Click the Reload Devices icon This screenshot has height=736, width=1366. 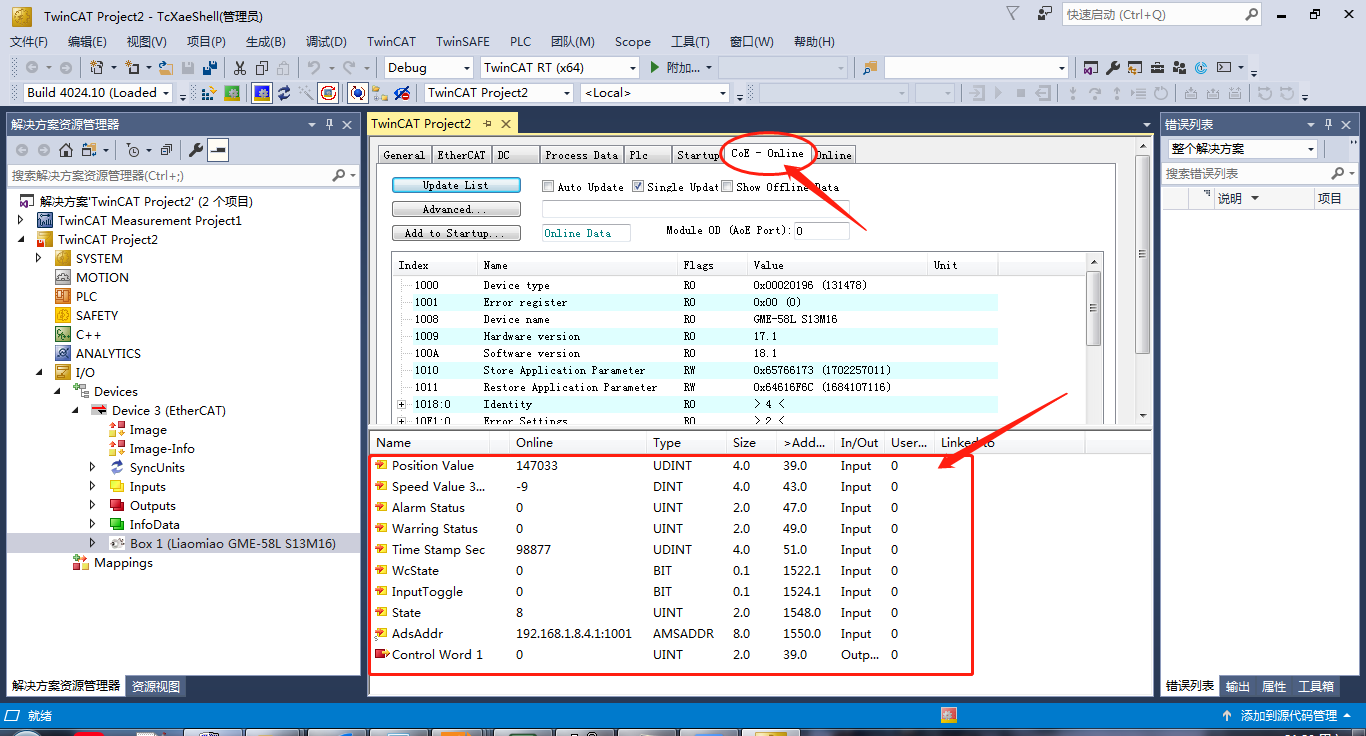tap(284, 93)
